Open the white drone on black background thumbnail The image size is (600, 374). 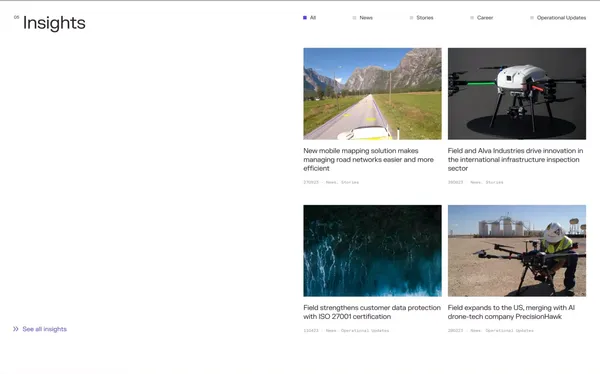pos(517,94)
